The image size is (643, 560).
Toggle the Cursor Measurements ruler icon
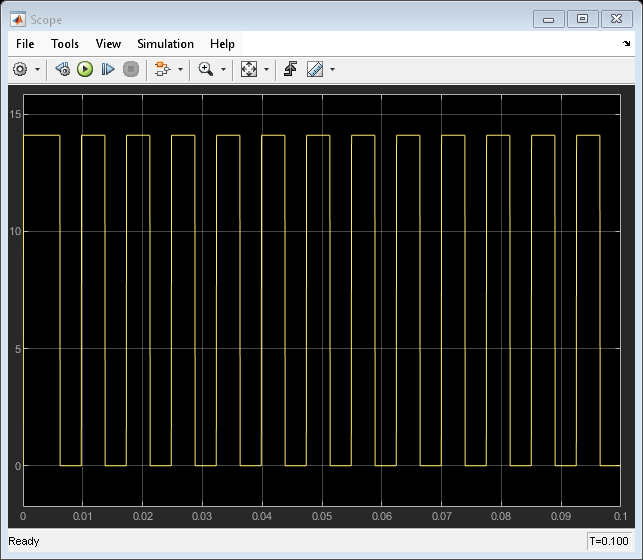[x=315, y=69]
